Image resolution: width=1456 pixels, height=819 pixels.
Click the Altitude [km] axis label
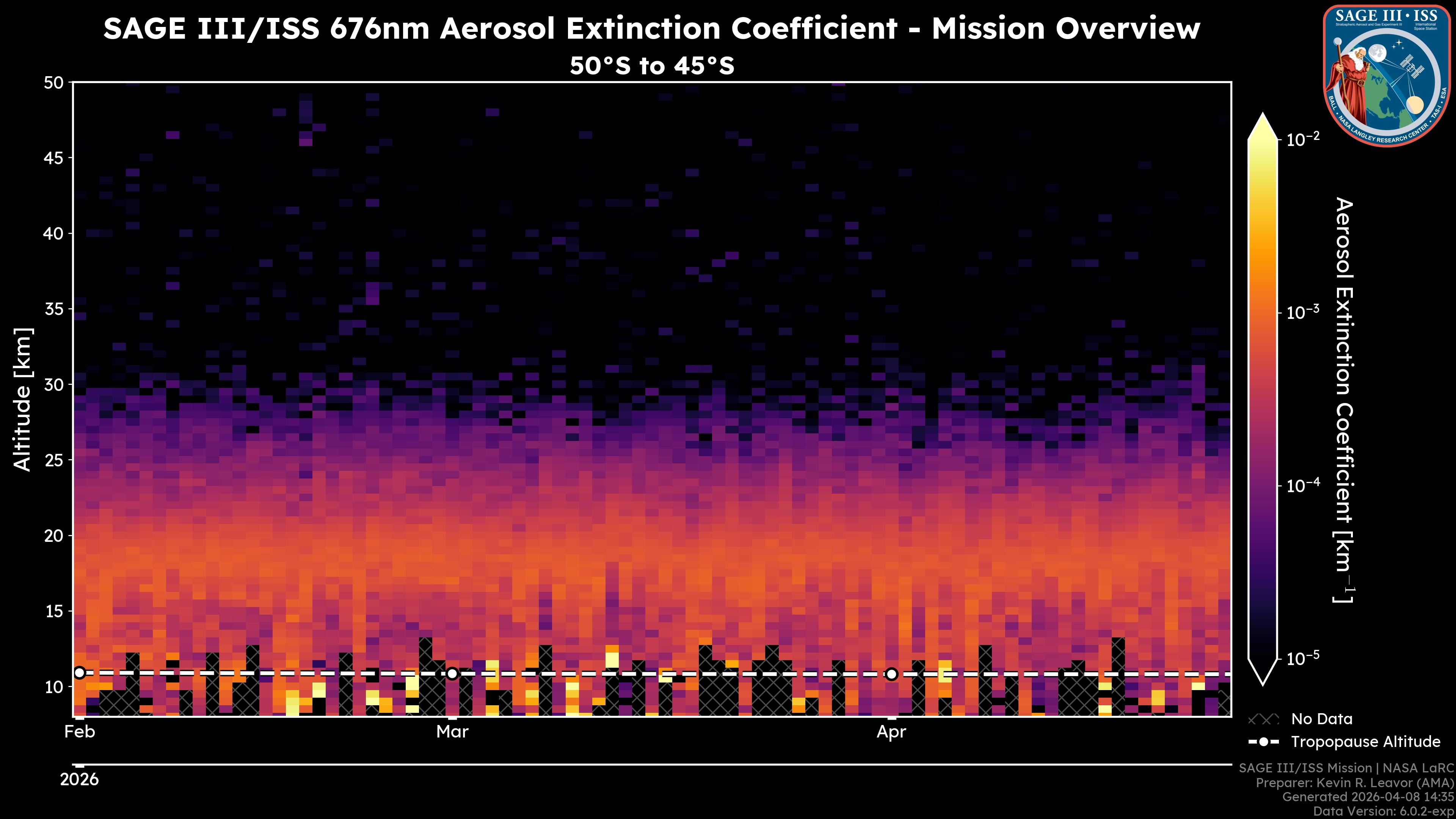click(23, 399)
